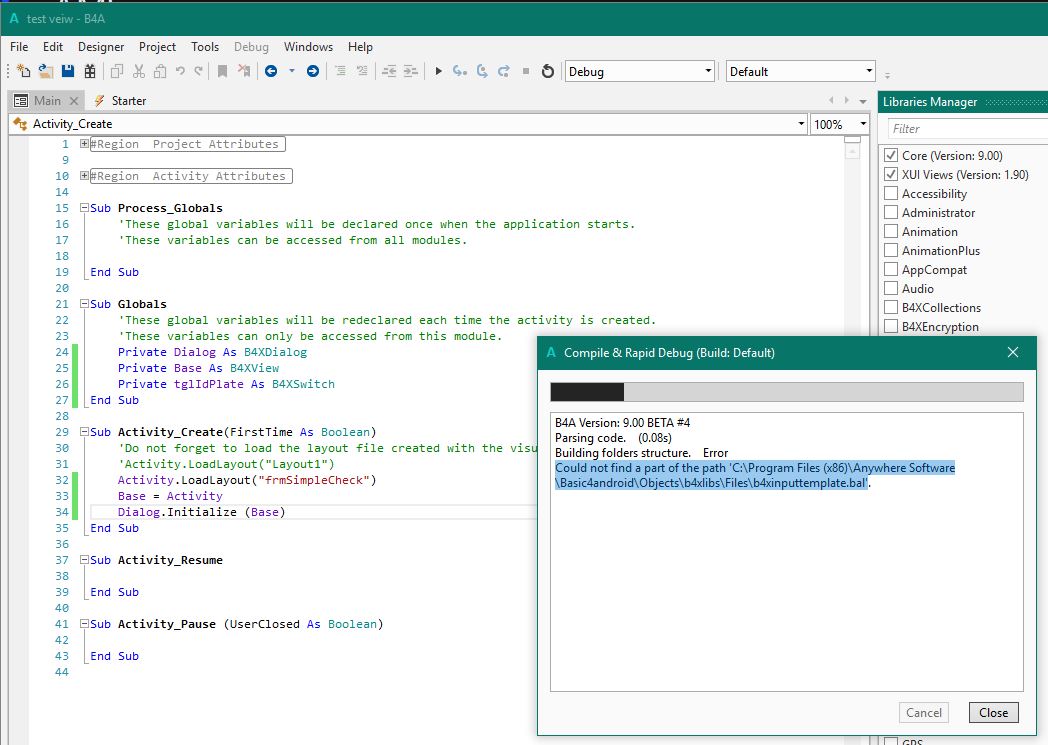Enable the Accessibility library checkbox
This screenshot has height=745, width=1048.
point(891,194)
